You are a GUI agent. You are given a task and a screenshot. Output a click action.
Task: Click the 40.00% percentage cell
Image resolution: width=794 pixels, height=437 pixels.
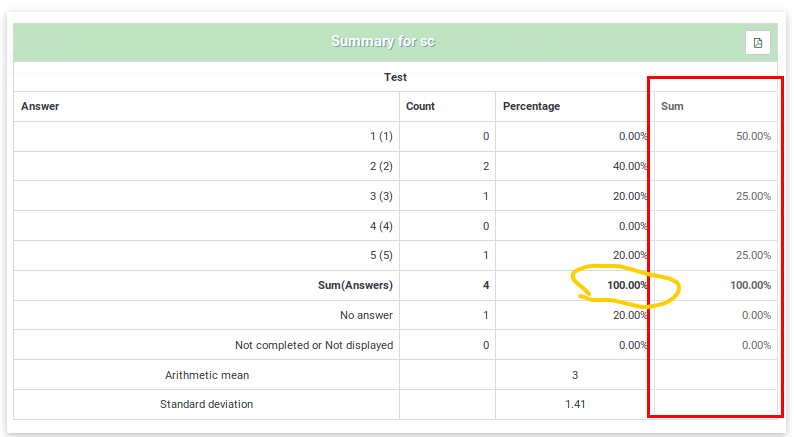click(630, 166)
